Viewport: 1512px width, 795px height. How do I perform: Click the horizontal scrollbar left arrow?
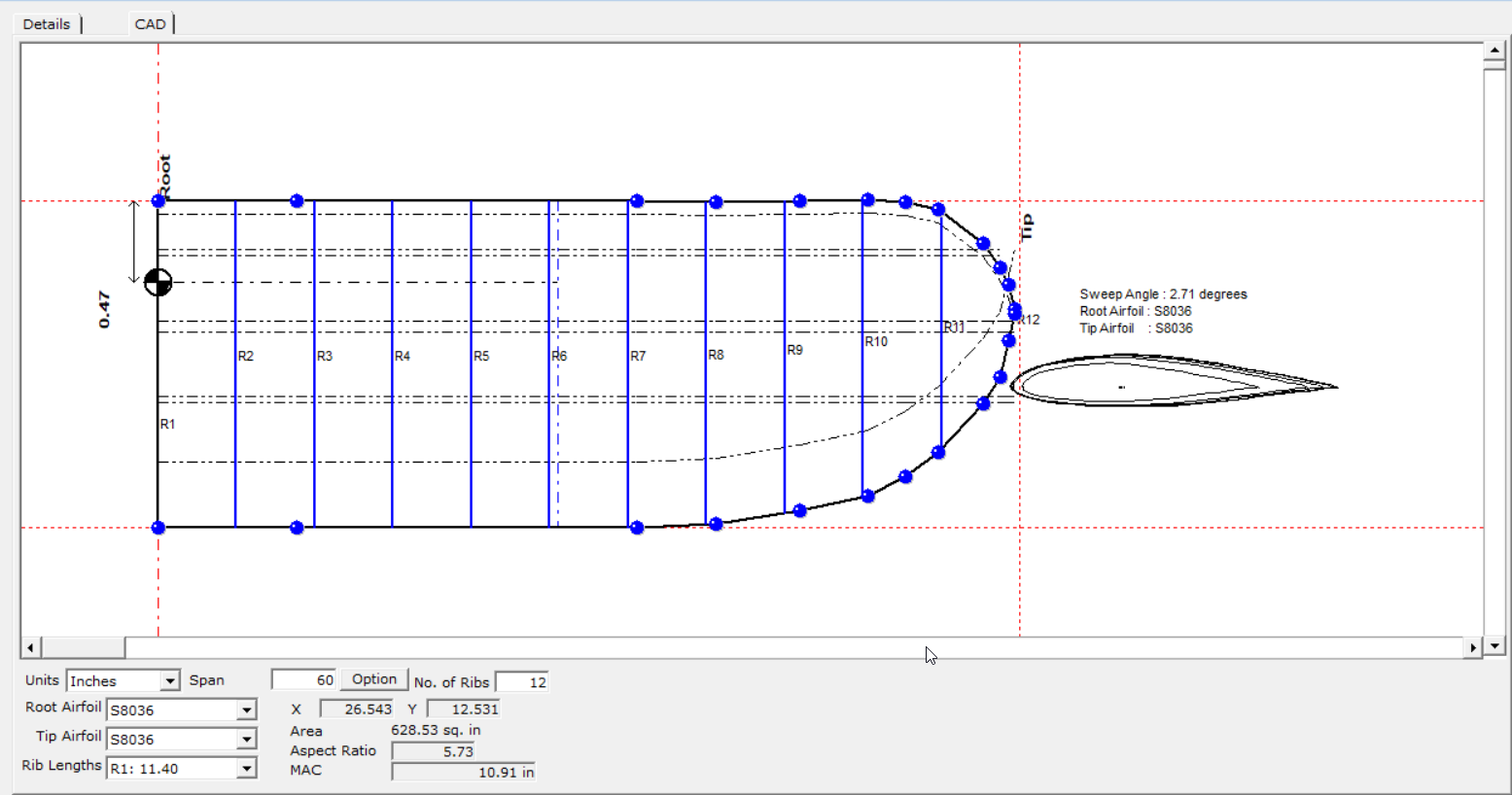[31, 647]
